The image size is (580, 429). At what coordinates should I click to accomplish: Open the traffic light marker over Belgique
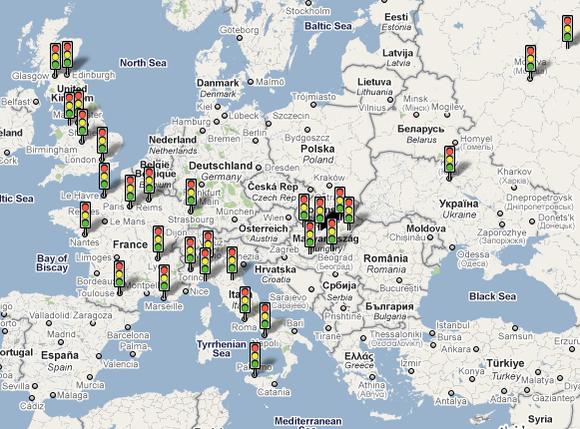[x=149, y=180]
